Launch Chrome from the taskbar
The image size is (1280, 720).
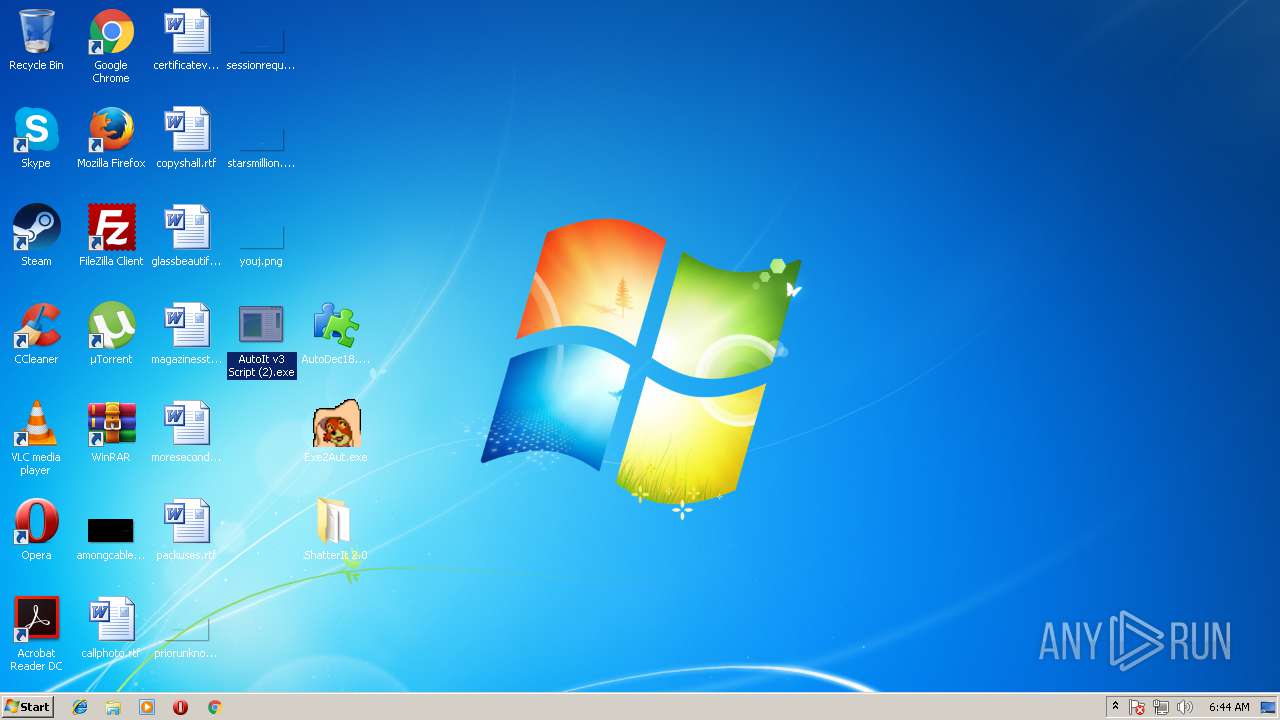214,707
